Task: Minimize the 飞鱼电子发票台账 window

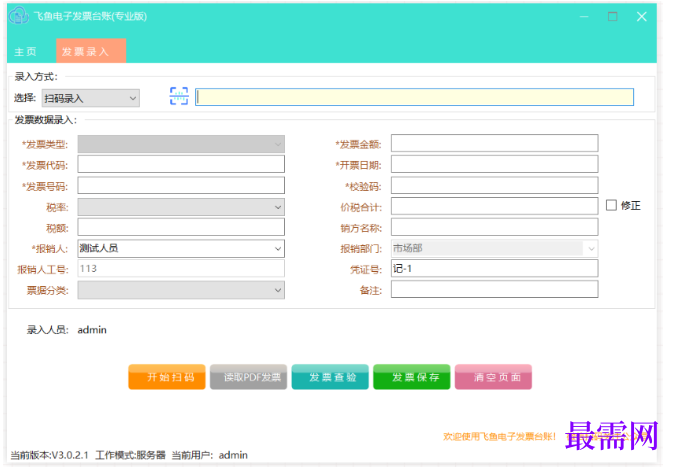Action: 584,16
